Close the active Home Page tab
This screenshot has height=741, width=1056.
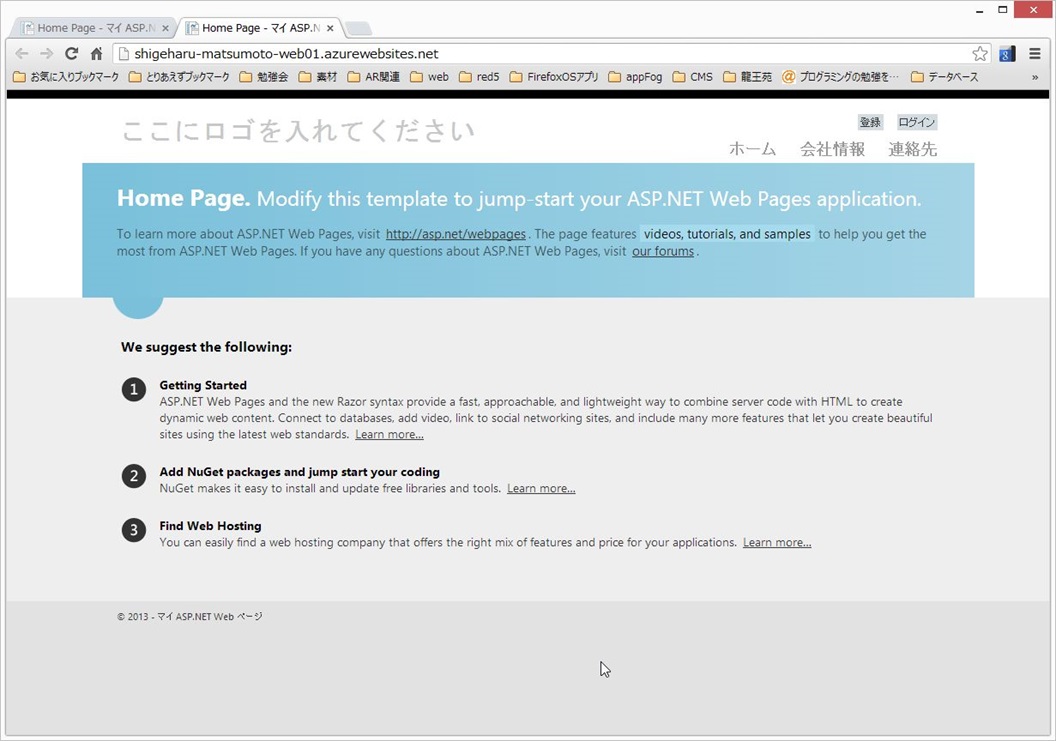click(x=330, y=28)
